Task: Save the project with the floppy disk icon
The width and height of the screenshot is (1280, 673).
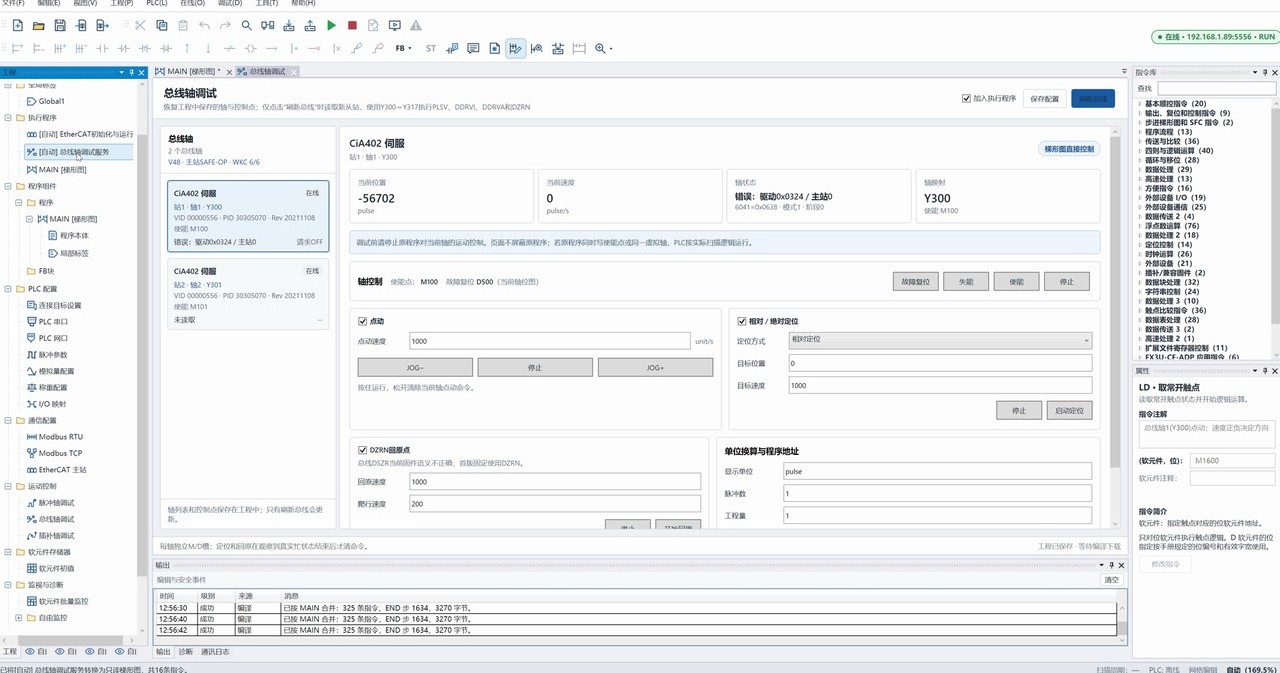Action: 60,25
